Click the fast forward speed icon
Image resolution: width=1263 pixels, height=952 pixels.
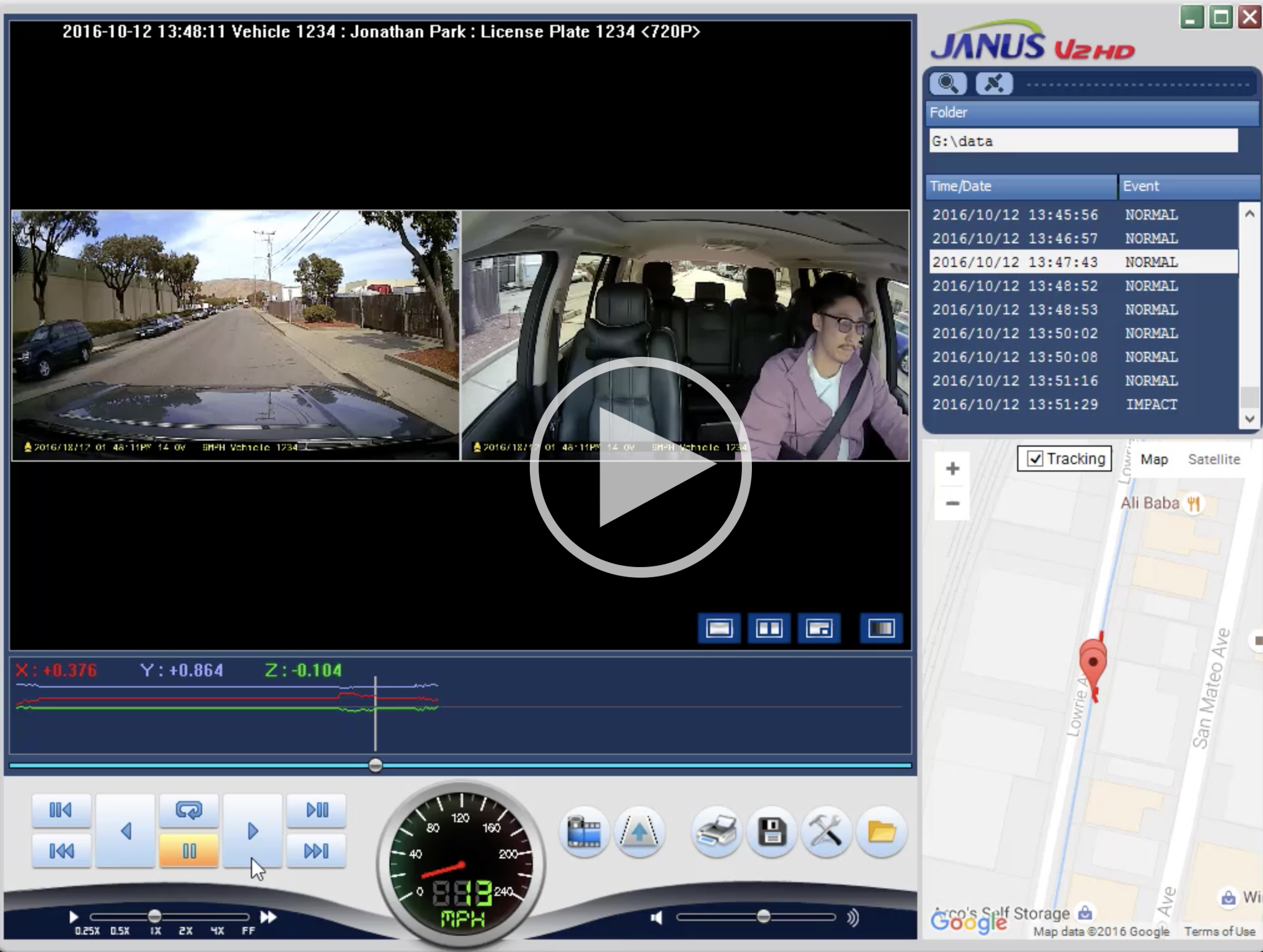click(x=268, y=917)
